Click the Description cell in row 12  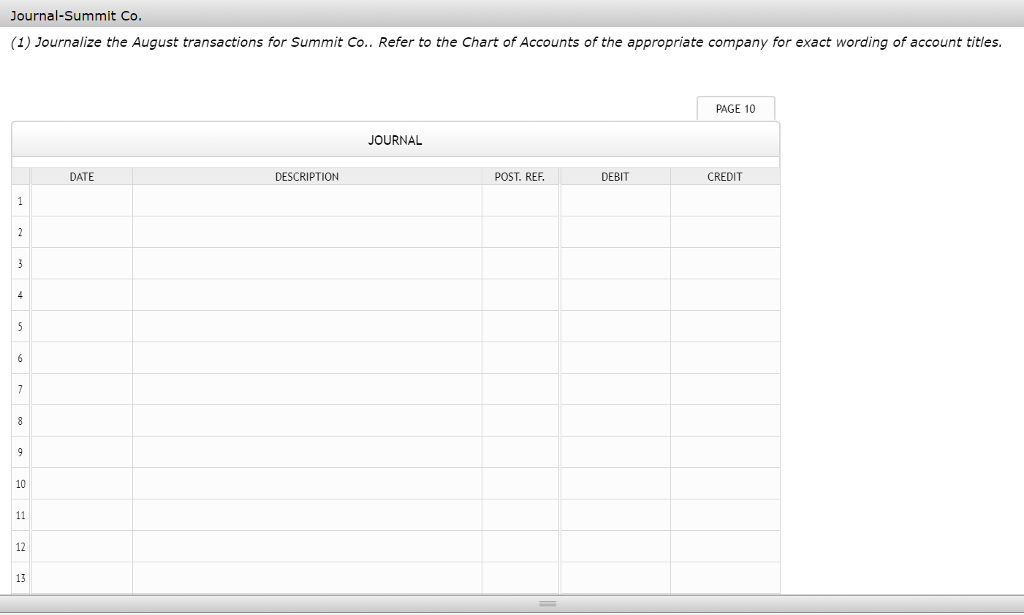tap(307, 546)
